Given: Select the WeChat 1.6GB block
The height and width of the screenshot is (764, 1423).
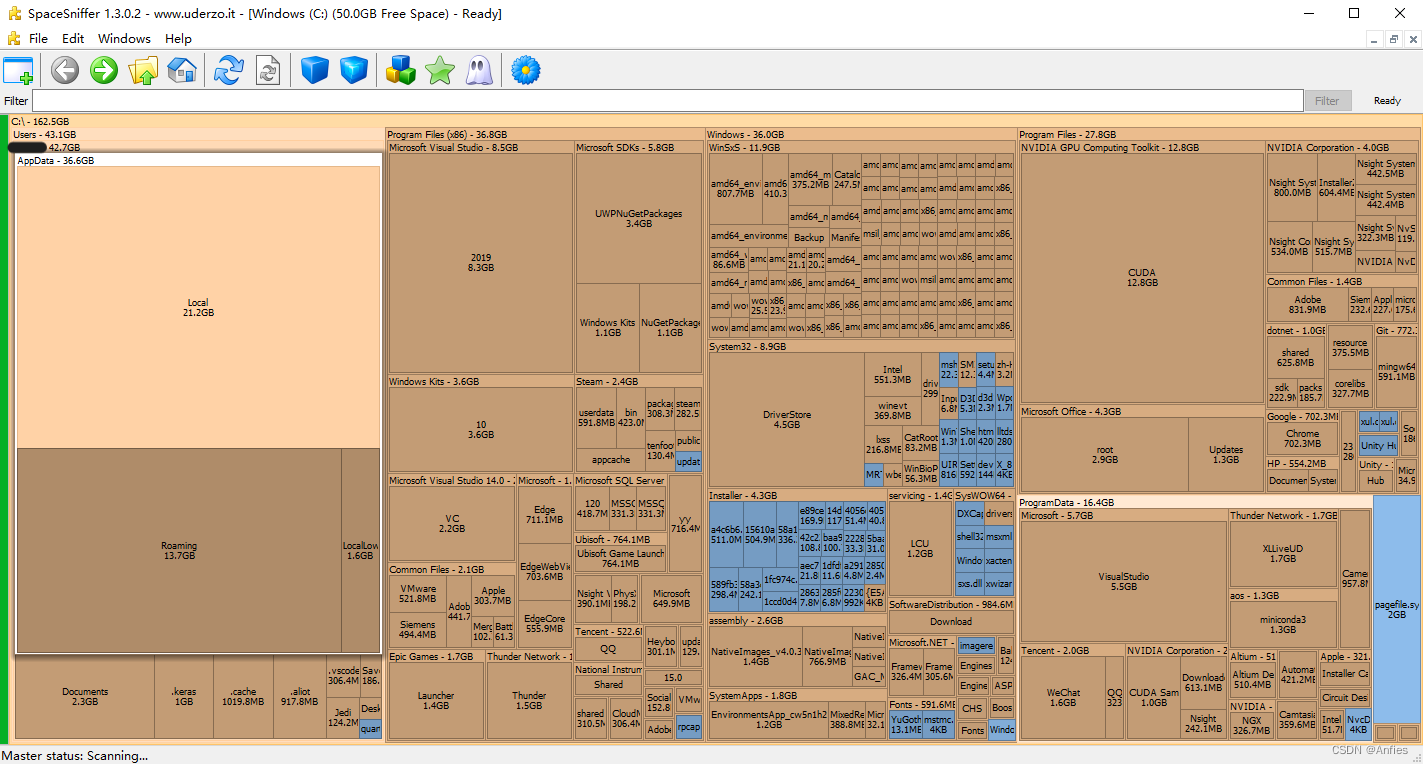Looking at the screenshot, I should click(1064, 697).
